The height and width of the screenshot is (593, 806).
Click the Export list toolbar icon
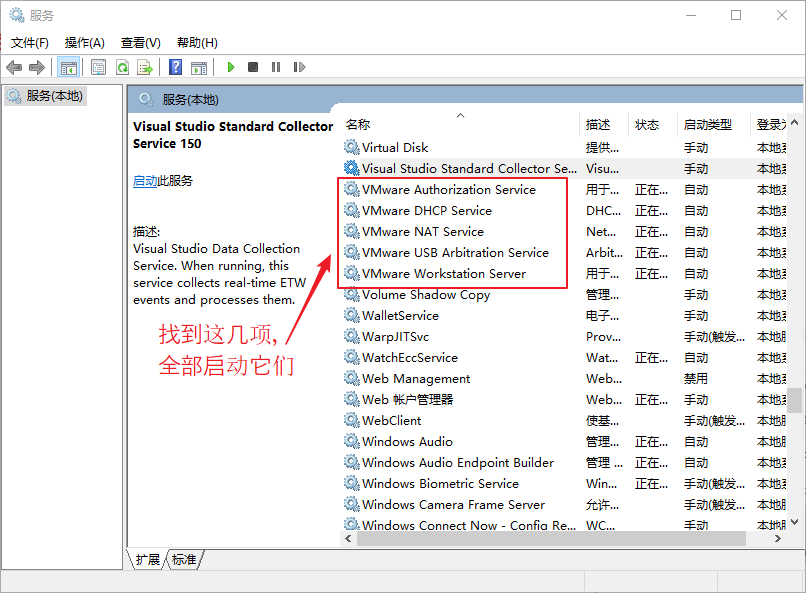(x=145, y=67)
